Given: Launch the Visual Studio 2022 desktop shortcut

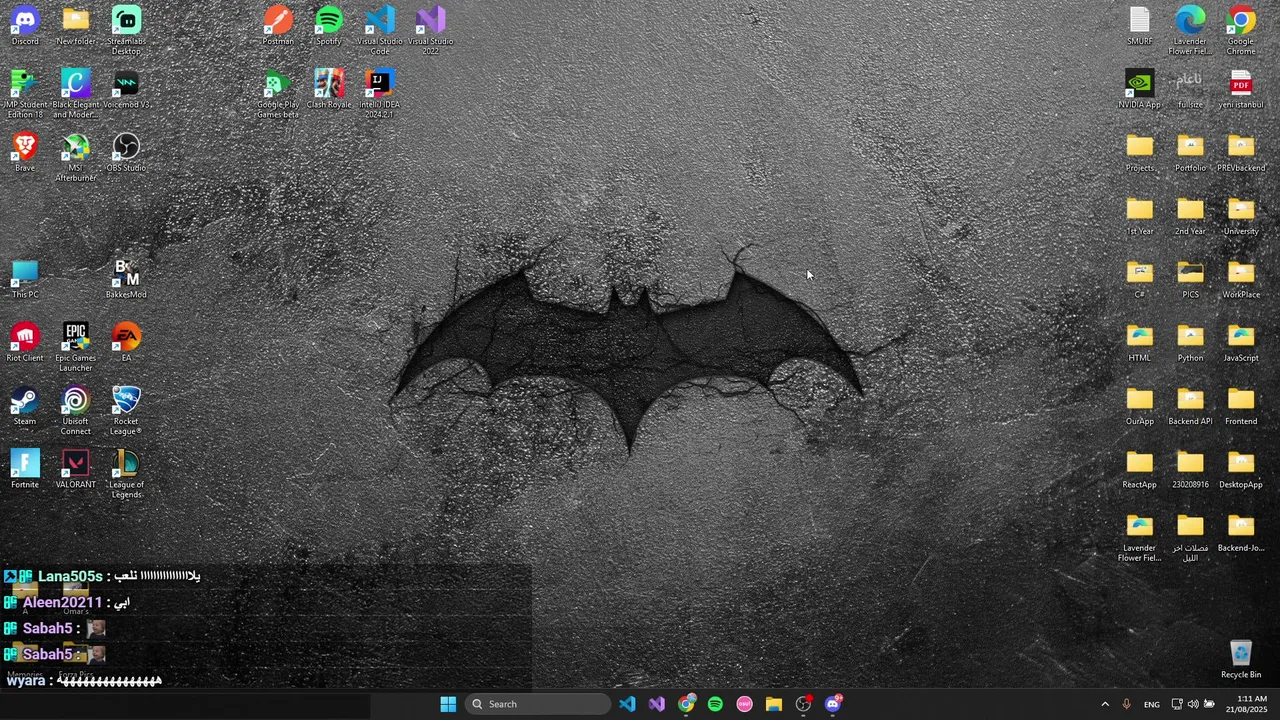Looking at the screenshot, I should [x=431, y=30].
